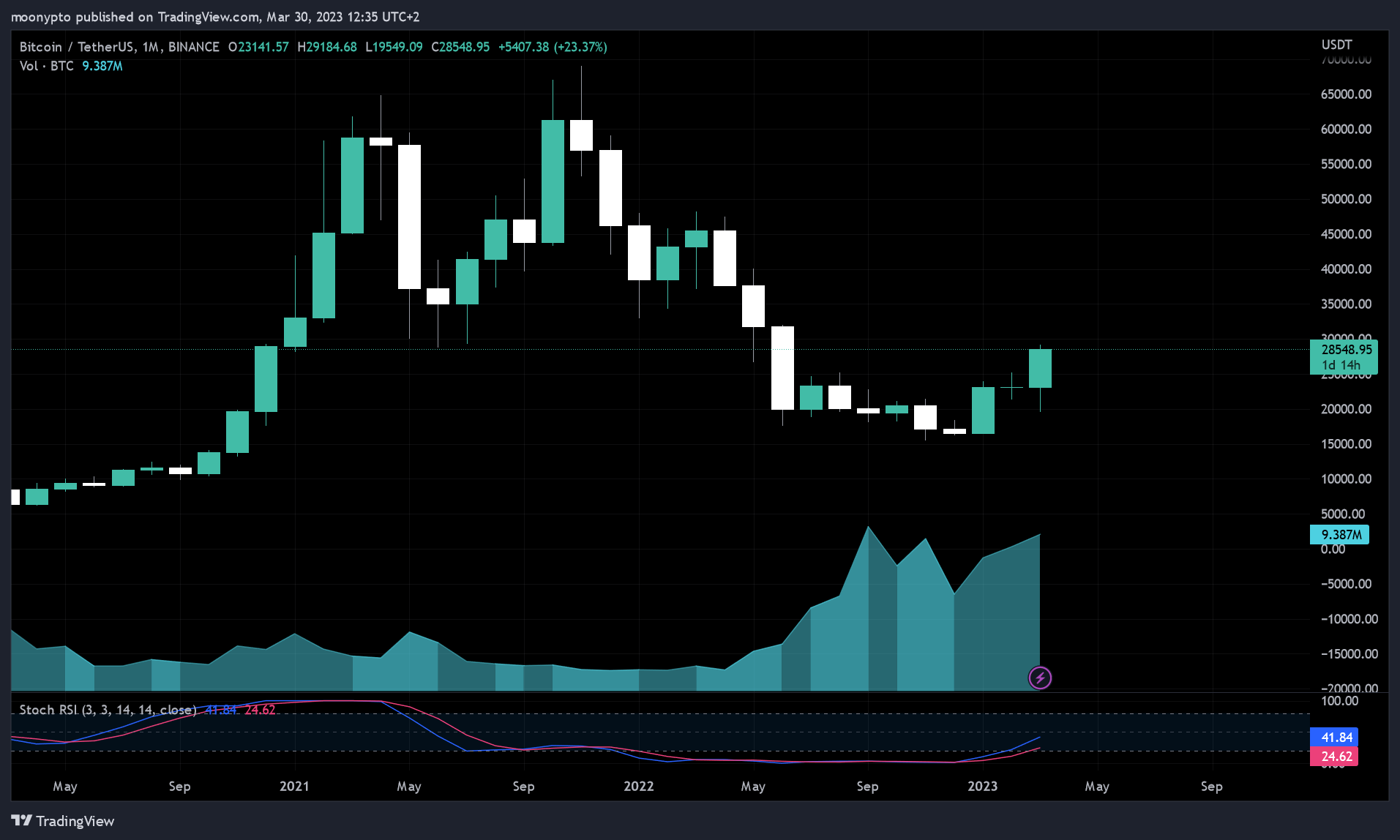This screenshot has width=1400, height=840.
Task: Click the low value L19549.09 in header
Action: (394, 47)
